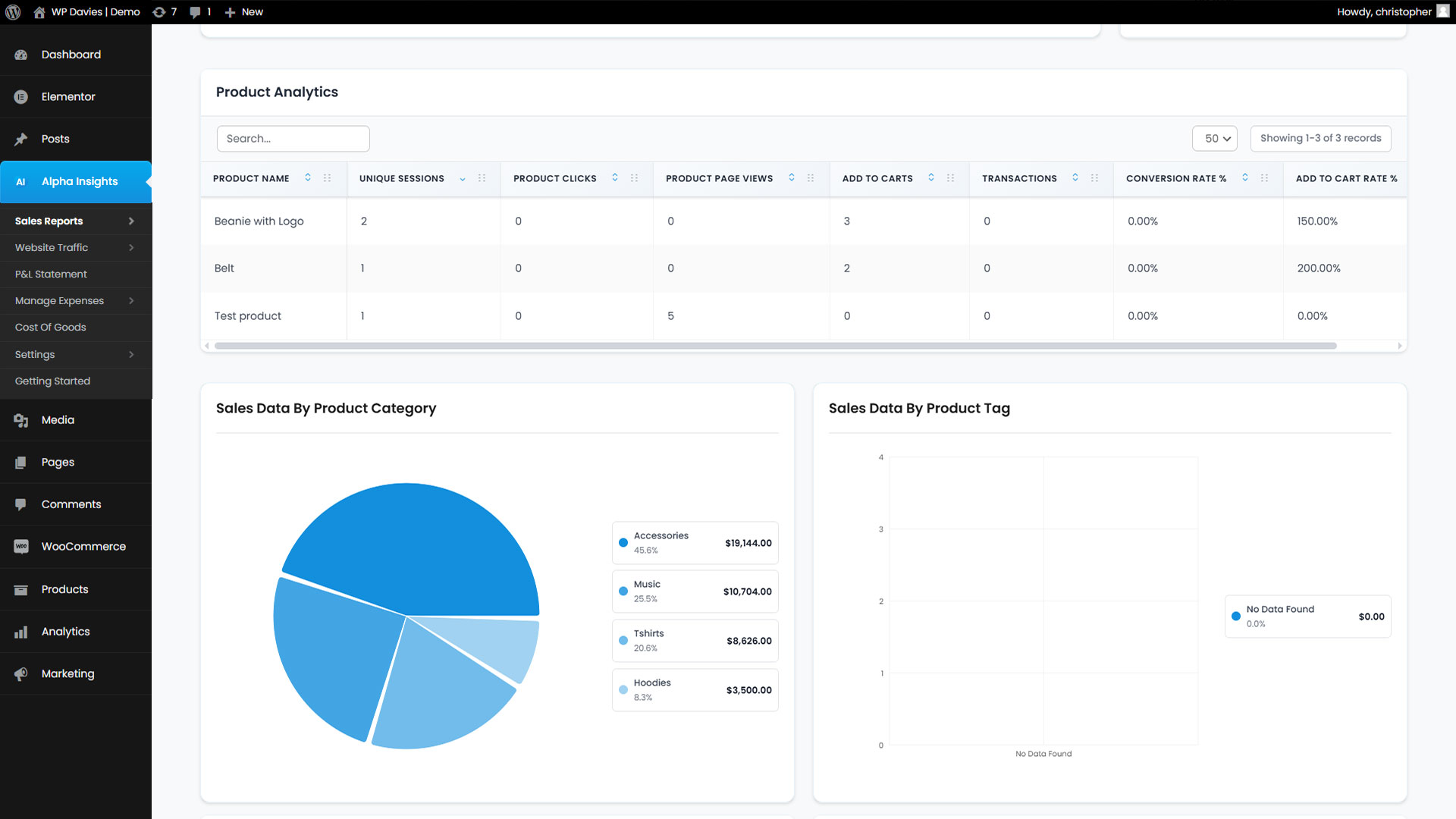Toggle sort order on Transactions column
Screen dimensions: 1456x819
click(1075, 177)
